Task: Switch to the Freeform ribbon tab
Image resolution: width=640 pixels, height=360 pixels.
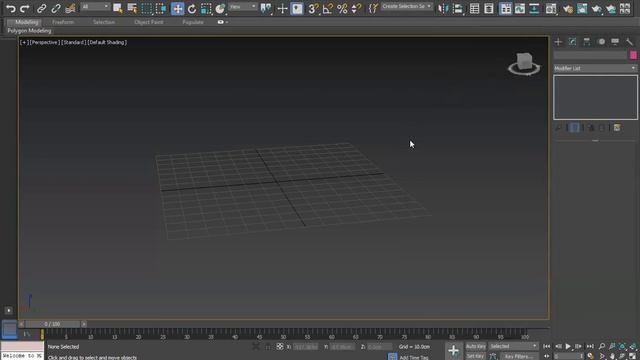Action: click(63, 22)
